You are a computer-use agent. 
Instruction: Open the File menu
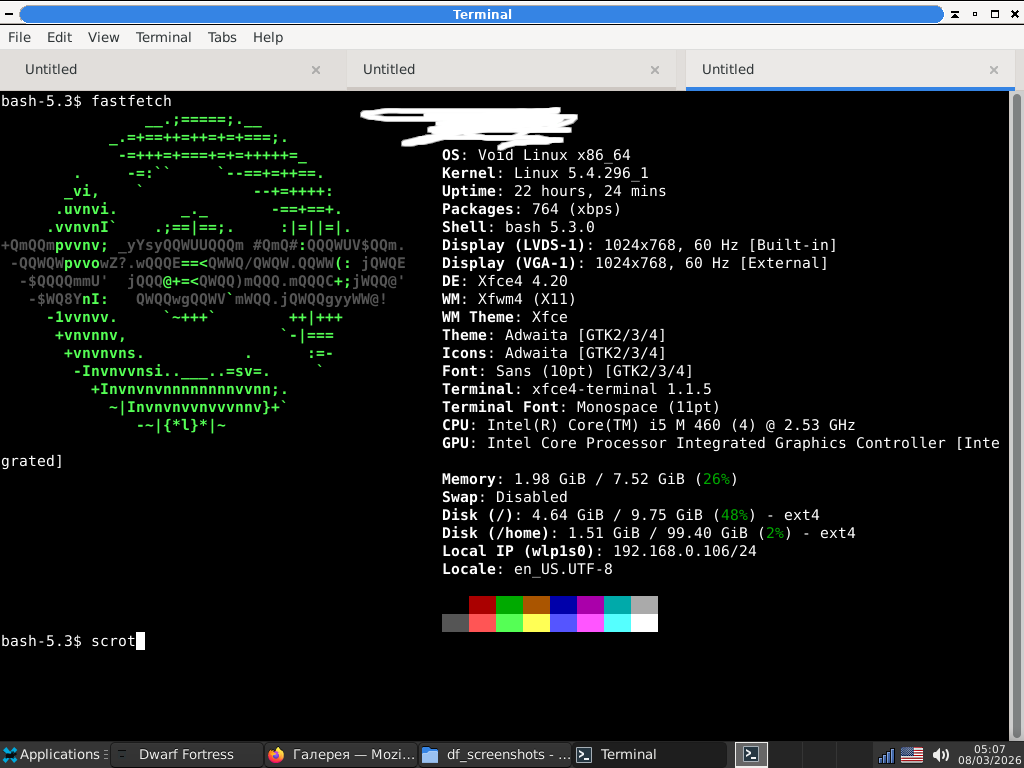[x=19, y=37]
